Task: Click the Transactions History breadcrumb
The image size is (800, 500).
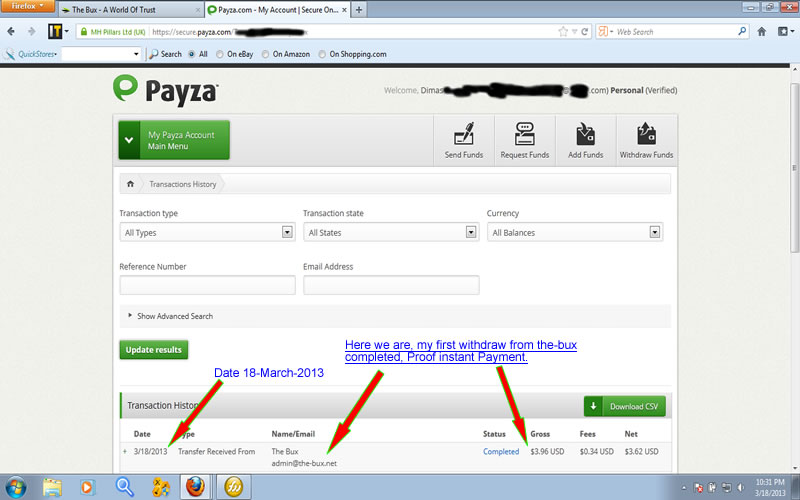Action: pyautogui.click(x=183, y=184)
